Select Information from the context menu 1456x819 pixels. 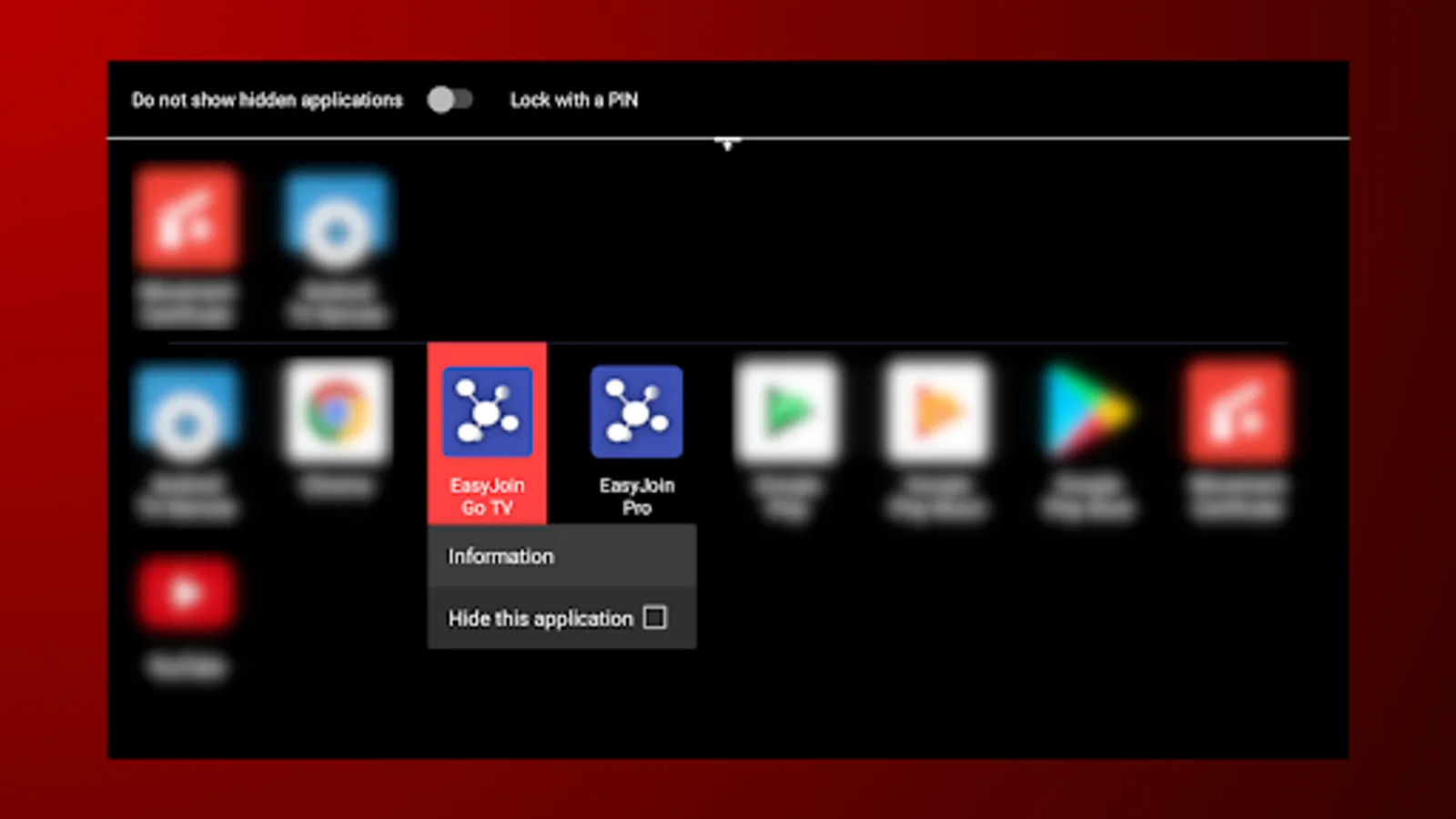tap(500, 556)
